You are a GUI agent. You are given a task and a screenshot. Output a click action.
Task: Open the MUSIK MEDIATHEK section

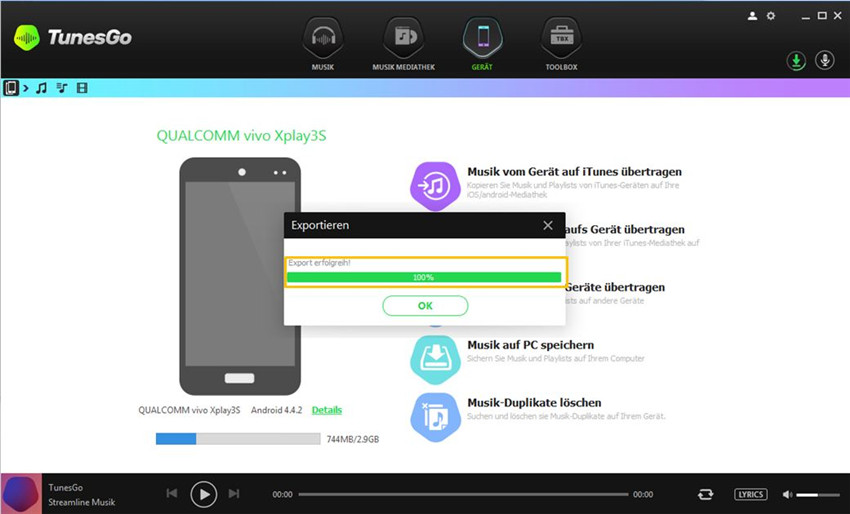coord(403,44)
